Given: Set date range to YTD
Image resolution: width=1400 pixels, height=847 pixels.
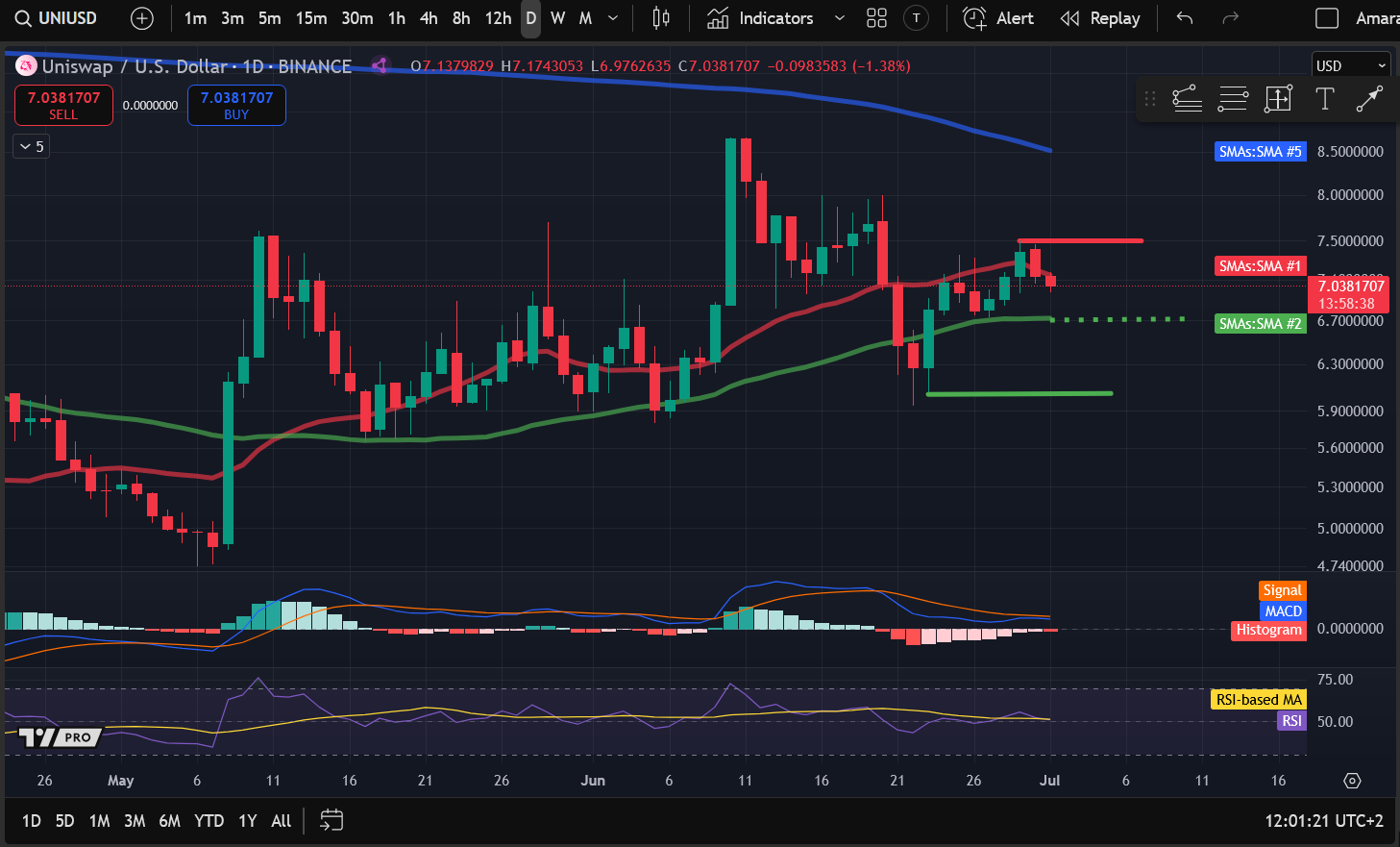Looking at the screenshot, I should (x=209, y=821).
